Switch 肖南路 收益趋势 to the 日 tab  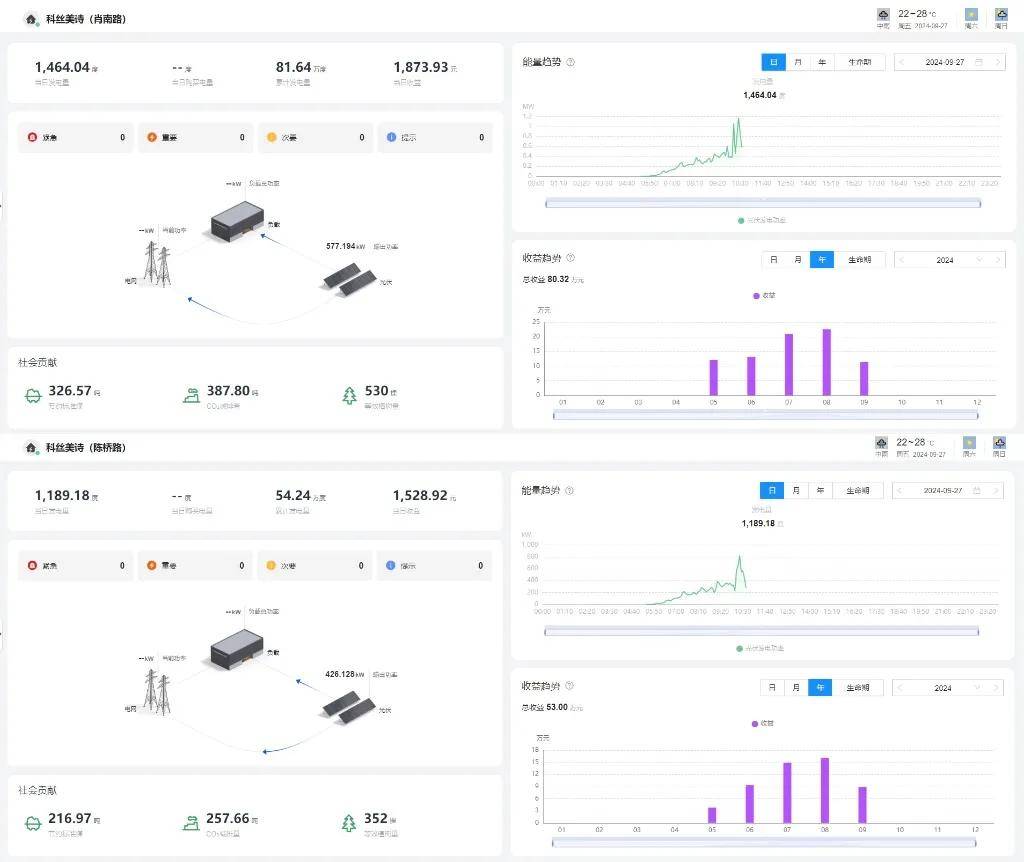point(773,260)
